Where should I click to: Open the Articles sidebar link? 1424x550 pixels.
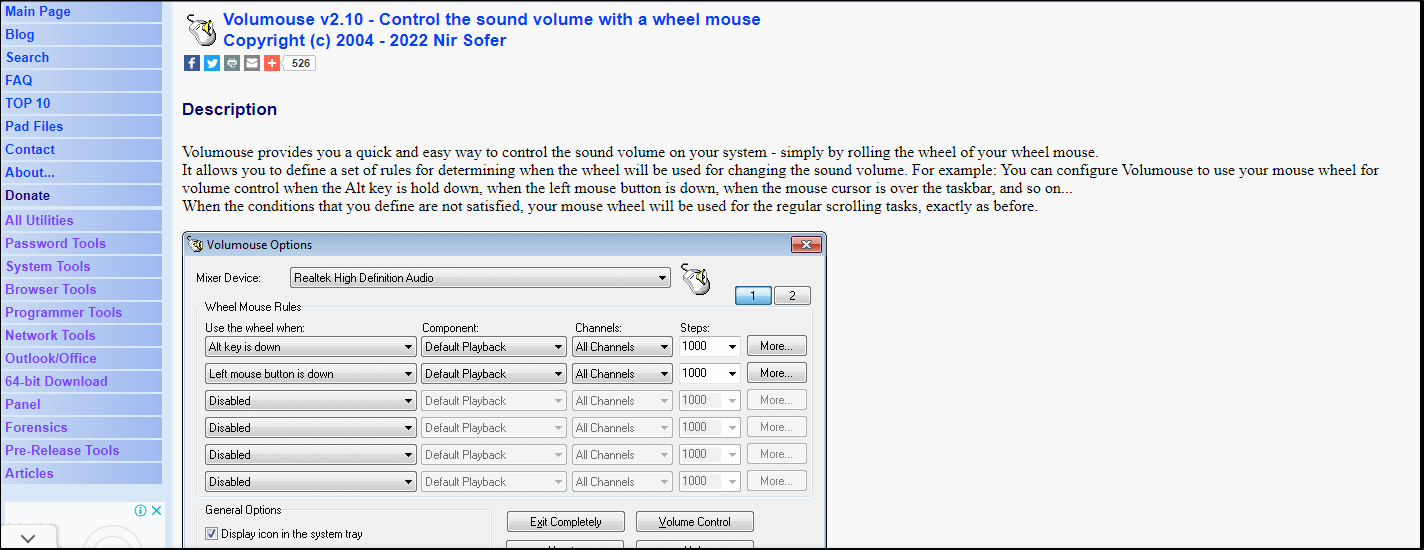29,473
